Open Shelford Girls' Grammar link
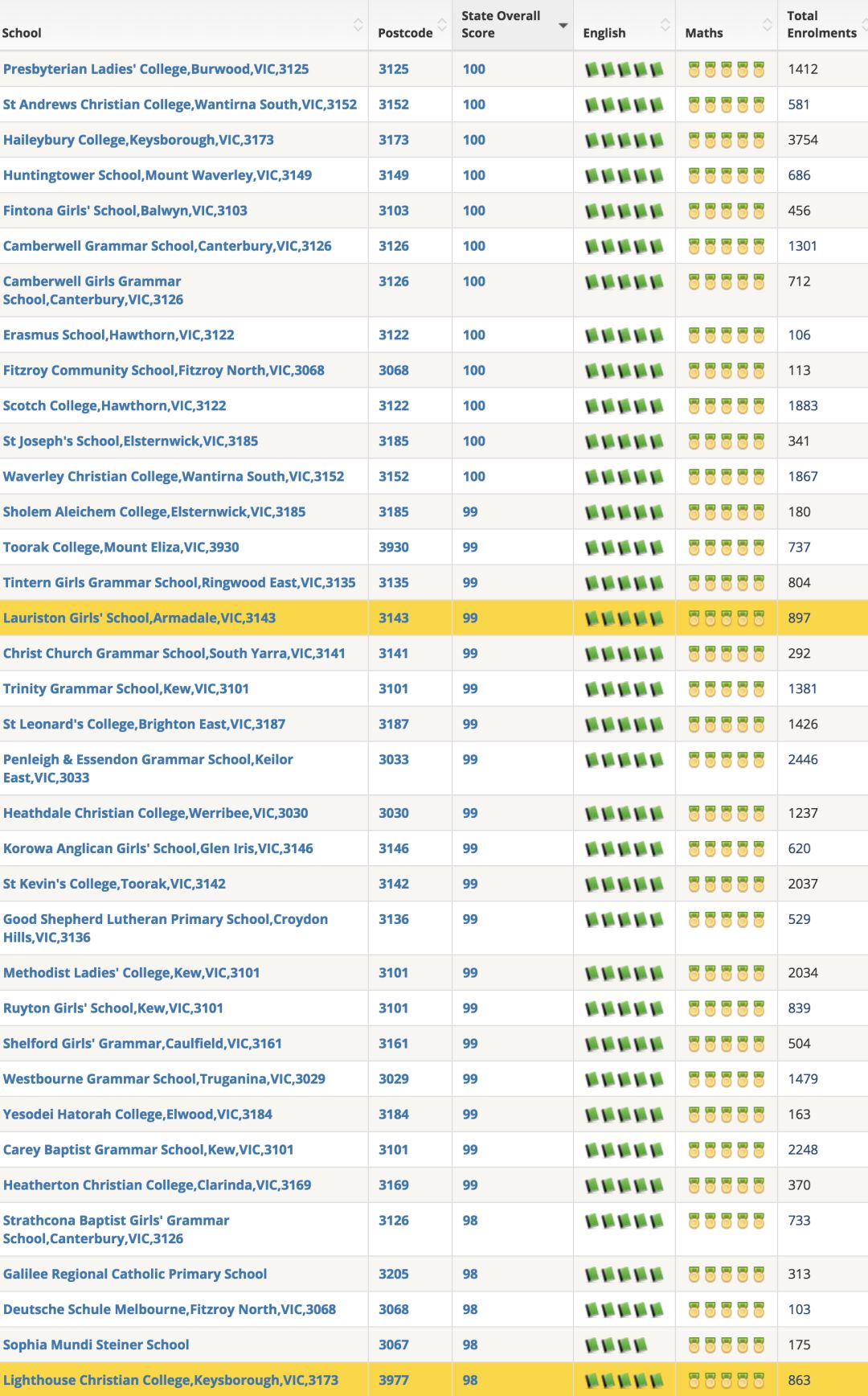Screen dimensions: 868x1396 [x=143, y=1044]
